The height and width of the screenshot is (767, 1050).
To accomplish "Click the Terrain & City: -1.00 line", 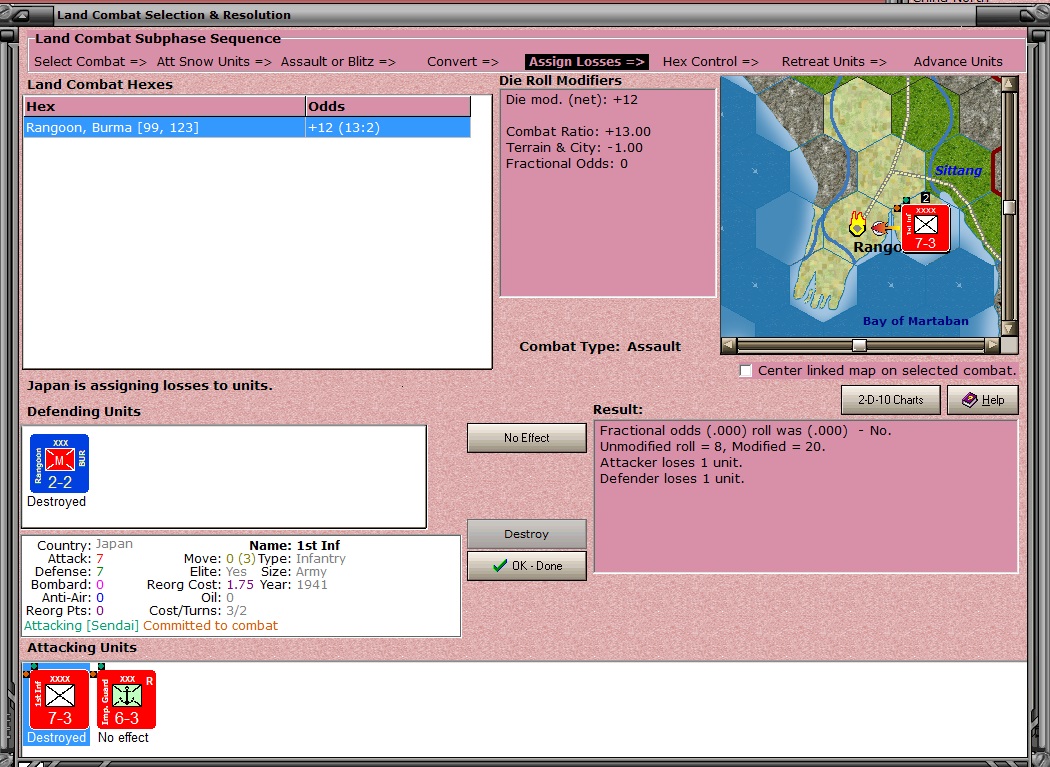I will click(574, 148).
